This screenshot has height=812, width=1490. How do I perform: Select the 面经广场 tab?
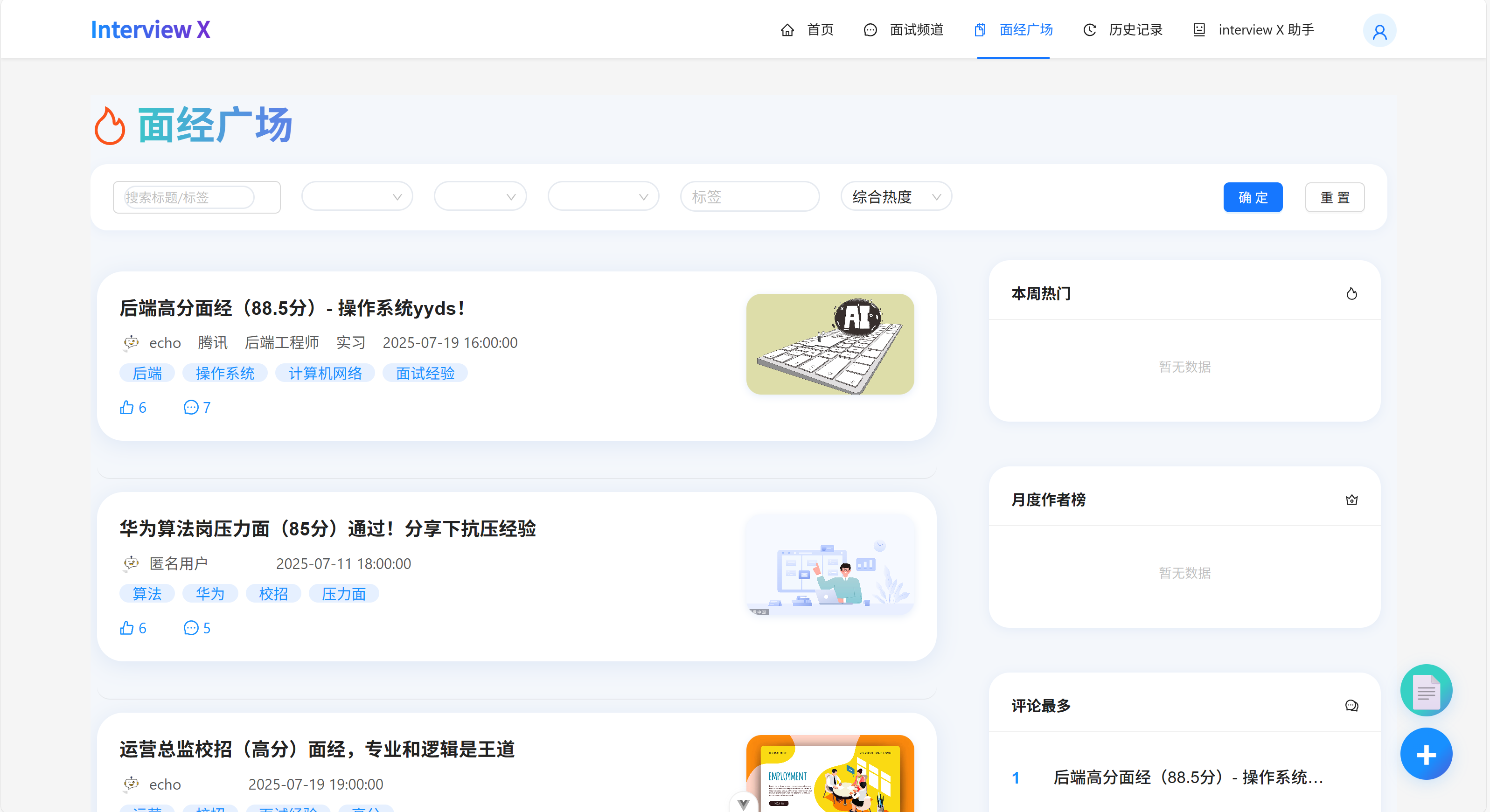(1013, 29)
